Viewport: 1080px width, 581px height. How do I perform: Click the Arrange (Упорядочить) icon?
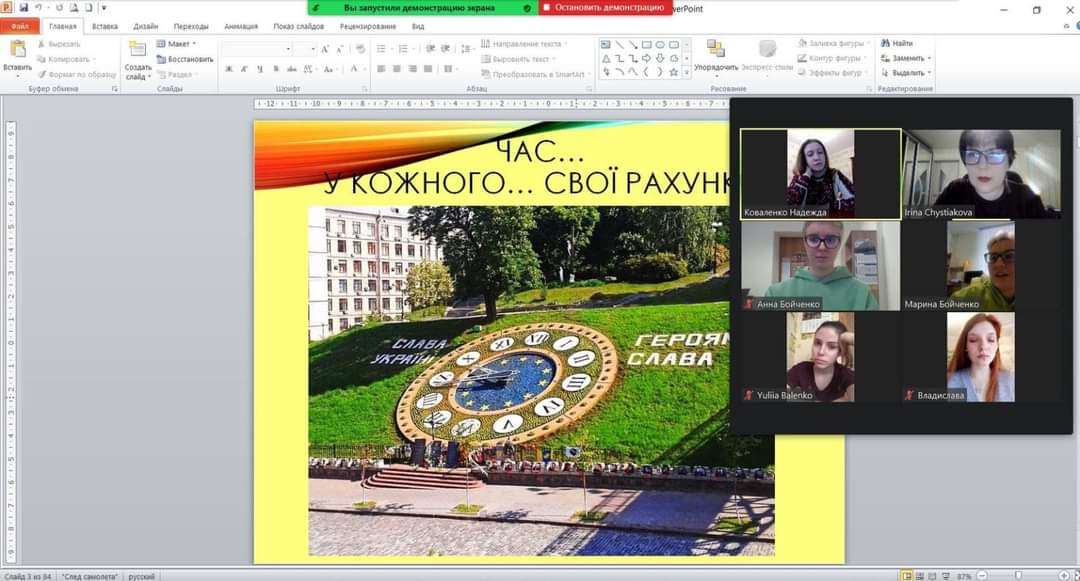715,50
